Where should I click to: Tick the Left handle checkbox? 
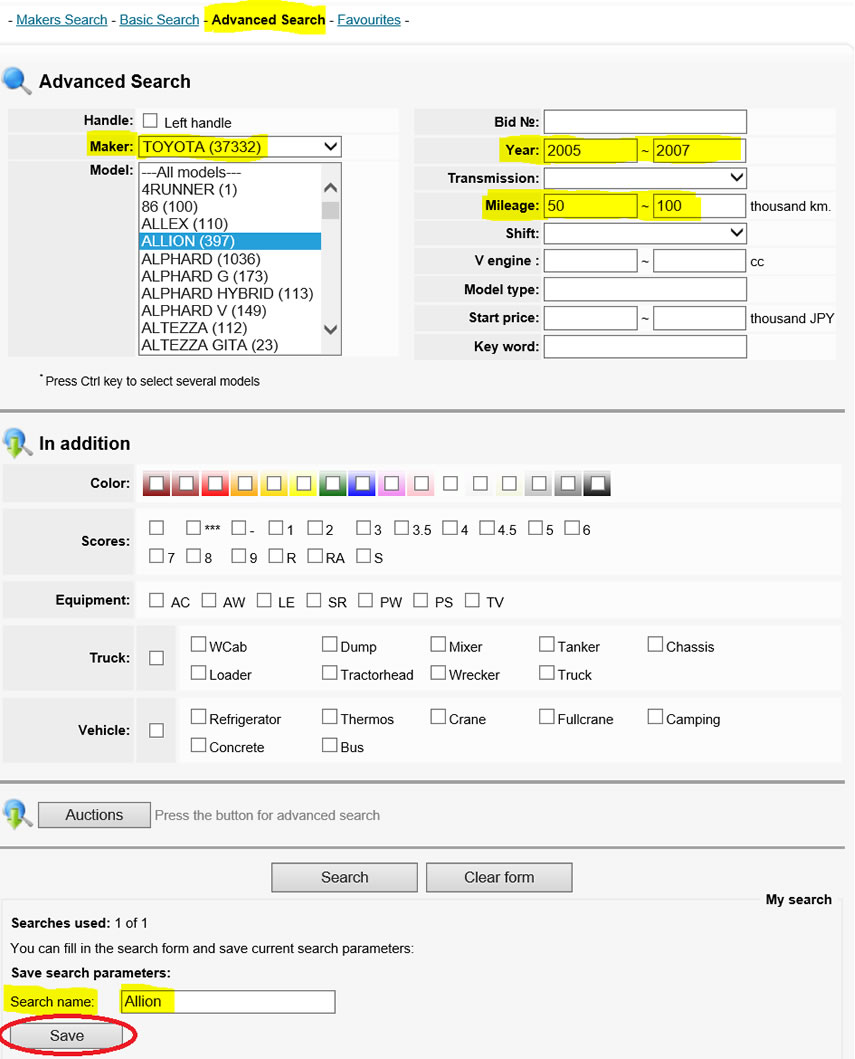pyautogui.click(x=150, y=121)
